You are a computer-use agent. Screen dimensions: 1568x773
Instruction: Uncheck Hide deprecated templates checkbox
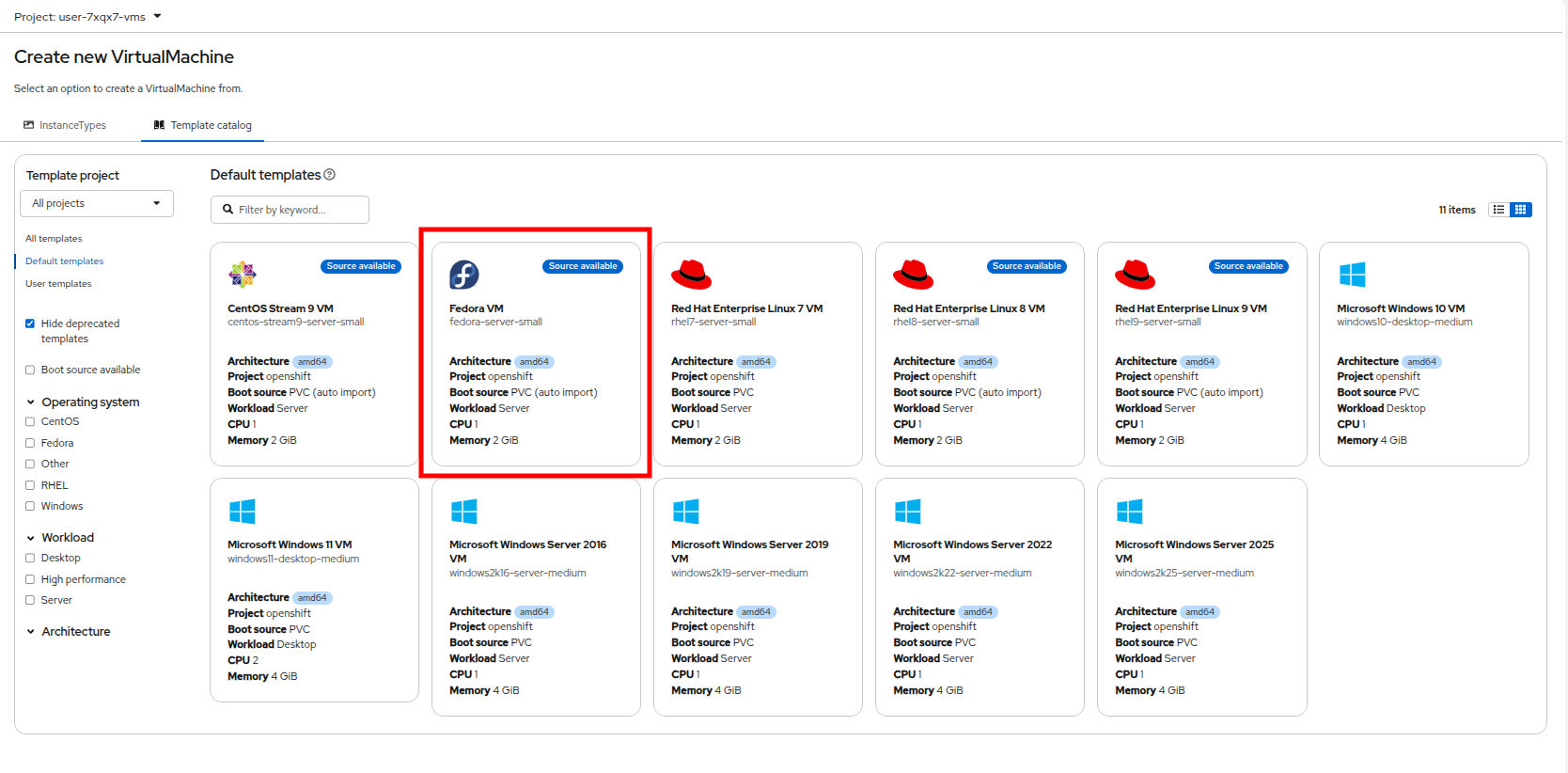(x=30, y=323)
